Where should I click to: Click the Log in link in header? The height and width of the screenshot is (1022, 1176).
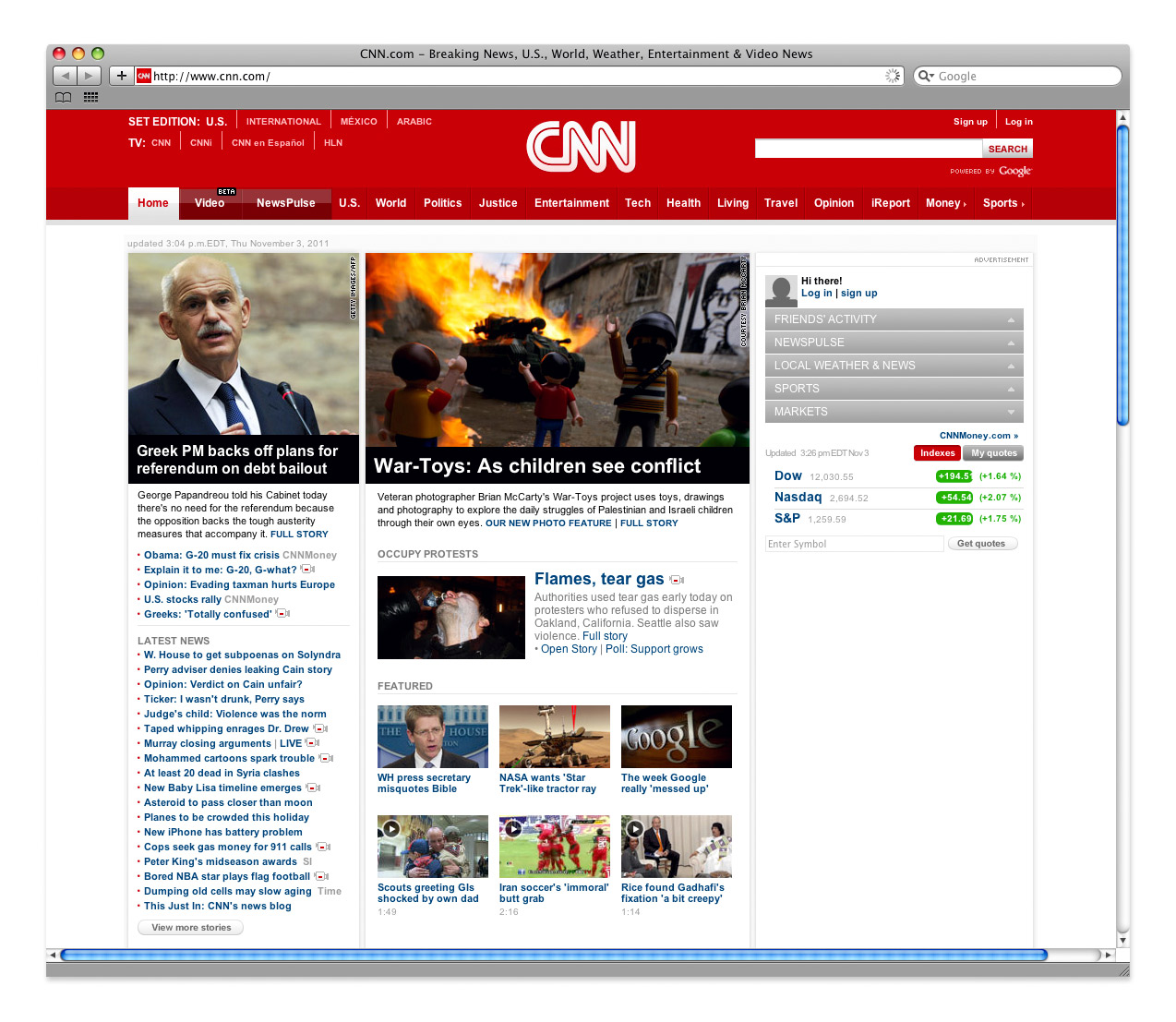tap(1019, 122)
